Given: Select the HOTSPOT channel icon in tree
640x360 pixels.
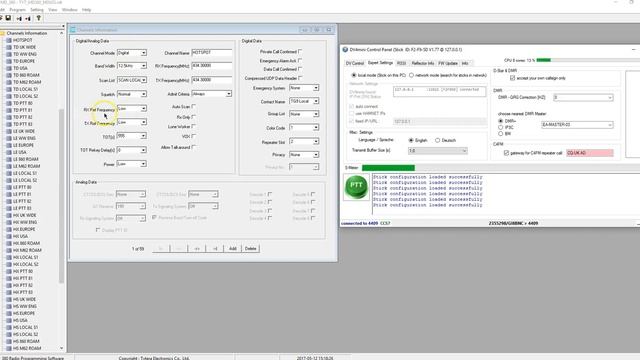Looking at the screenshot, I should 9,40.
